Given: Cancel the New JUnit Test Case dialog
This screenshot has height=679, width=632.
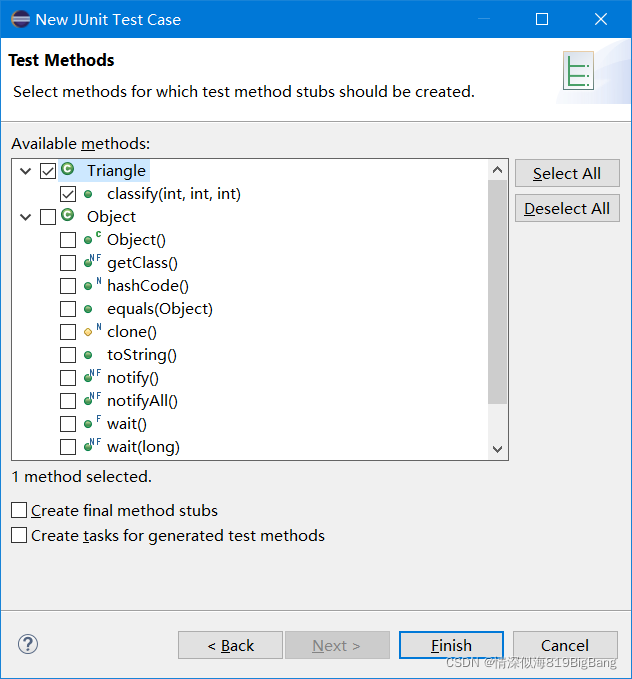Looking at the screenshot, I should tap(565, 645).
